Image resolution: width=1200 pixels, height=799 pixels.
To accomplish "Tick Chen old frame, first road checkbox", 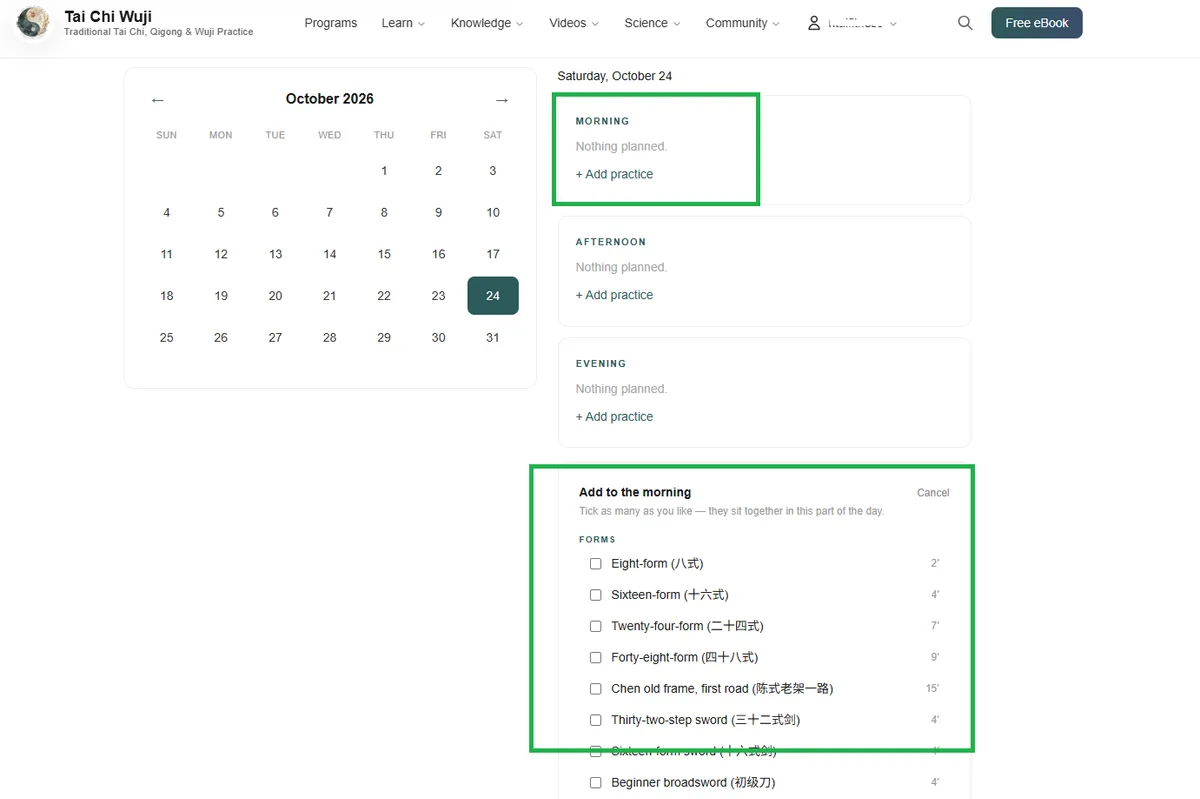I will 596,689.
